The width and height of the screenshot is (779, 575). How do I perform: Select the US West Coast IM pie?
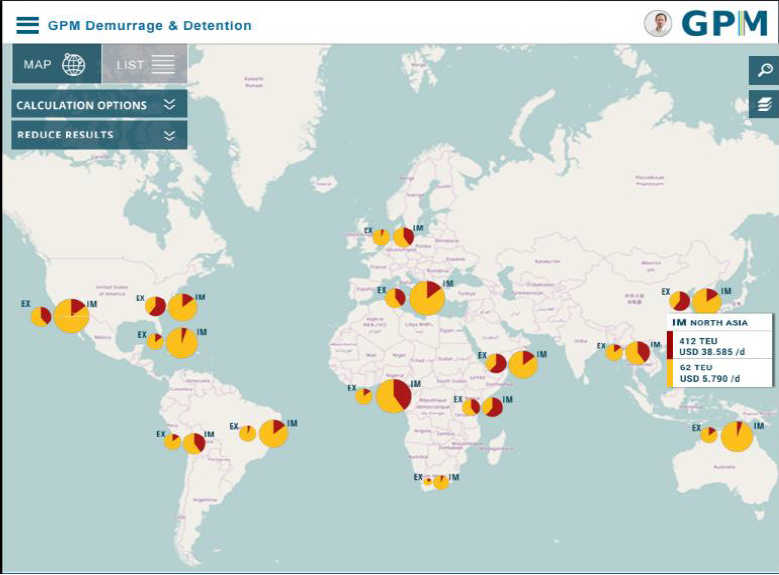pyautogui.click(x=72, y=316)
